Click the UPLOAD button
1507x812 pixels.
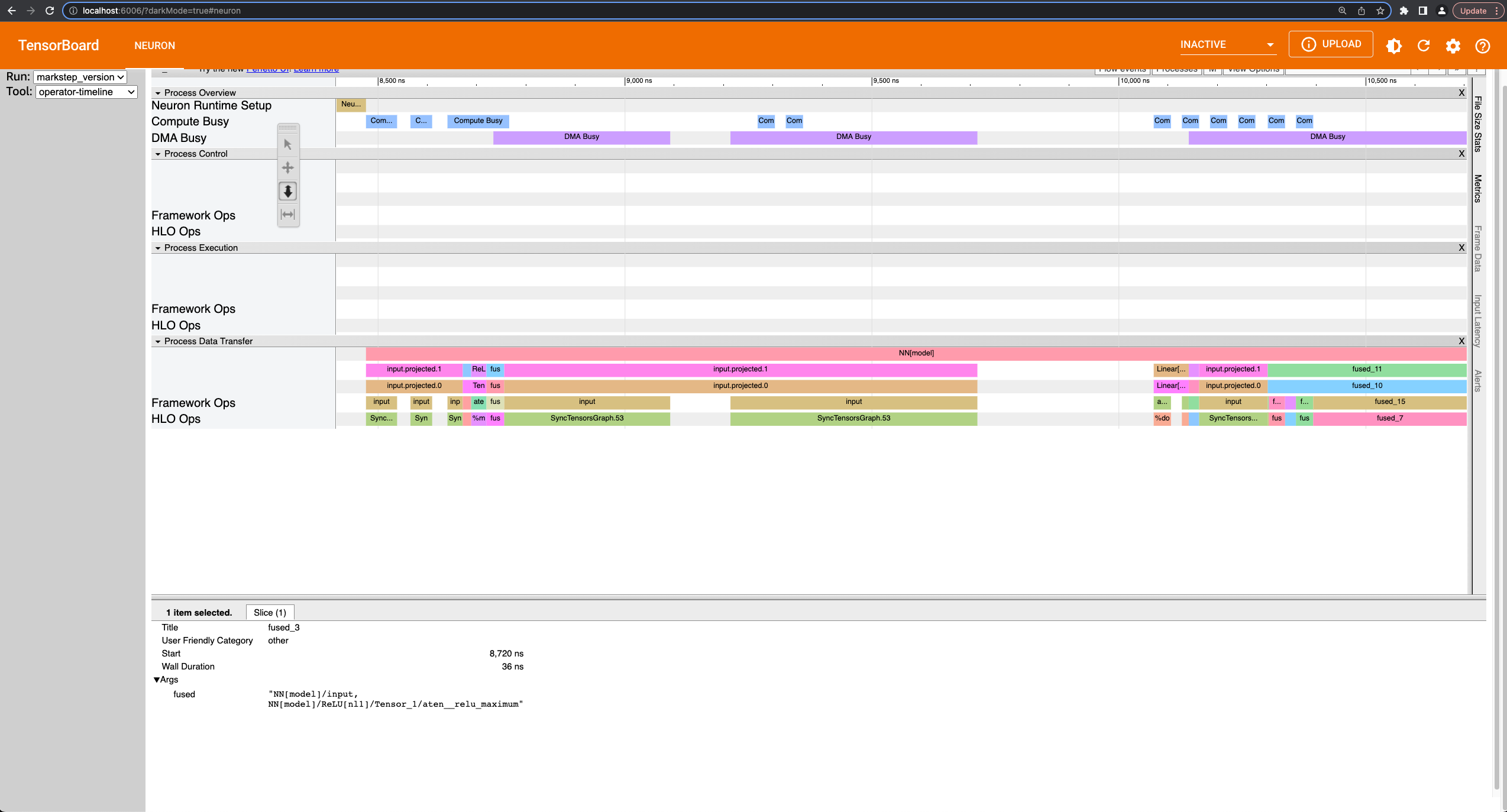pyautogui.click(x=1331, y=44)
